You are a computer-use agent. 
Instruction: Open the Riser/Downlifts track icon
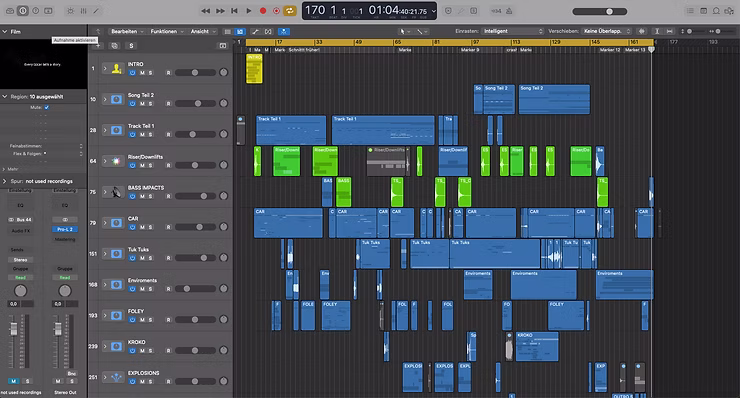(116, 161)
